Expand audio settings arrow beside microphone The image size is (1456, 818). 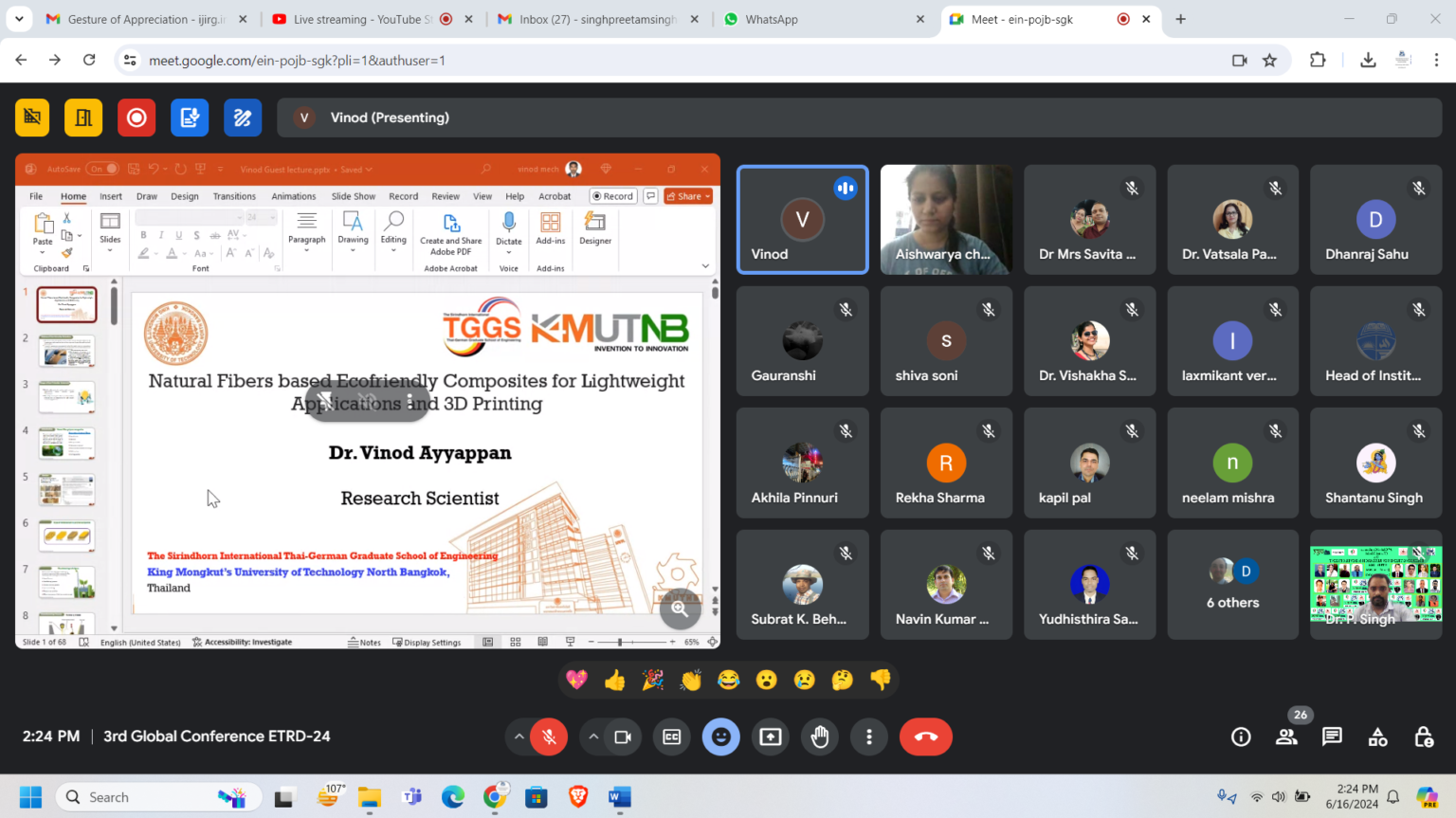519,736
